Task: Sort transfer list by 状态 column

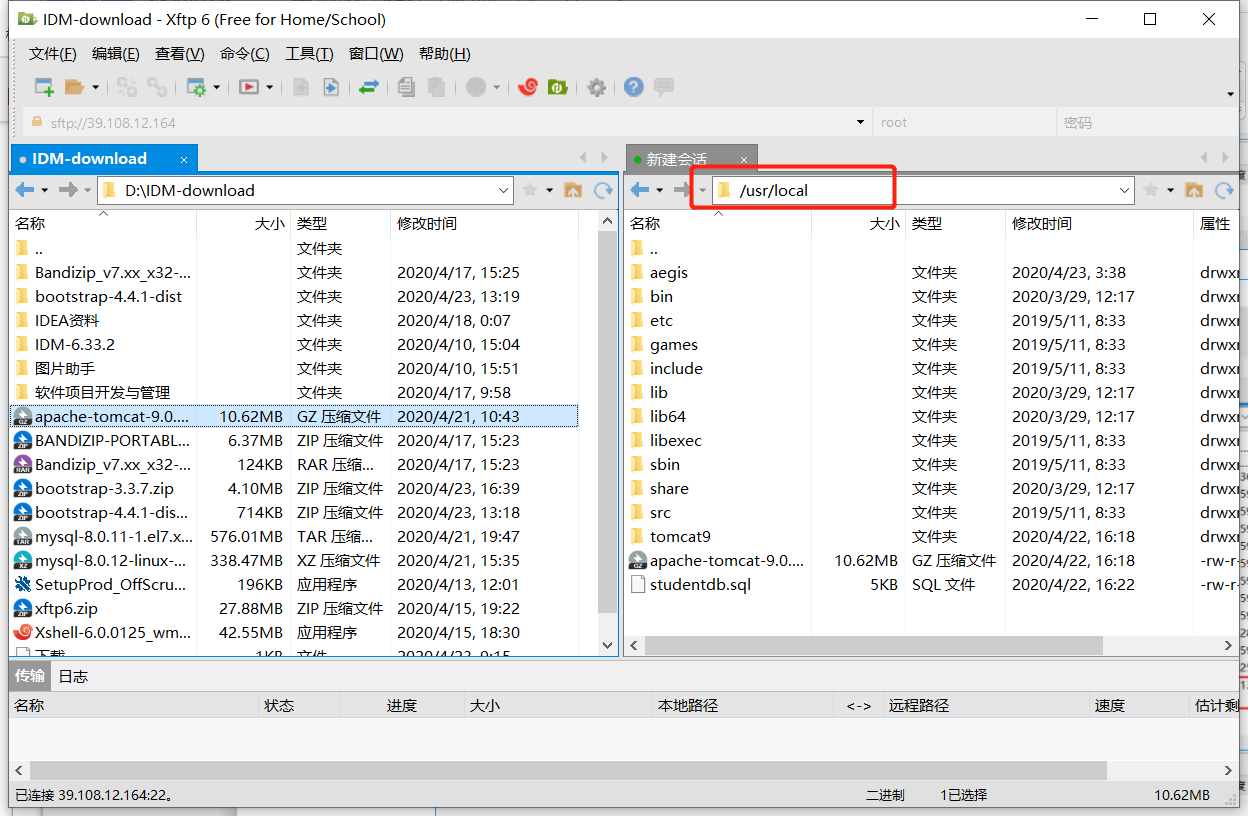Action: tap(298, 705)
